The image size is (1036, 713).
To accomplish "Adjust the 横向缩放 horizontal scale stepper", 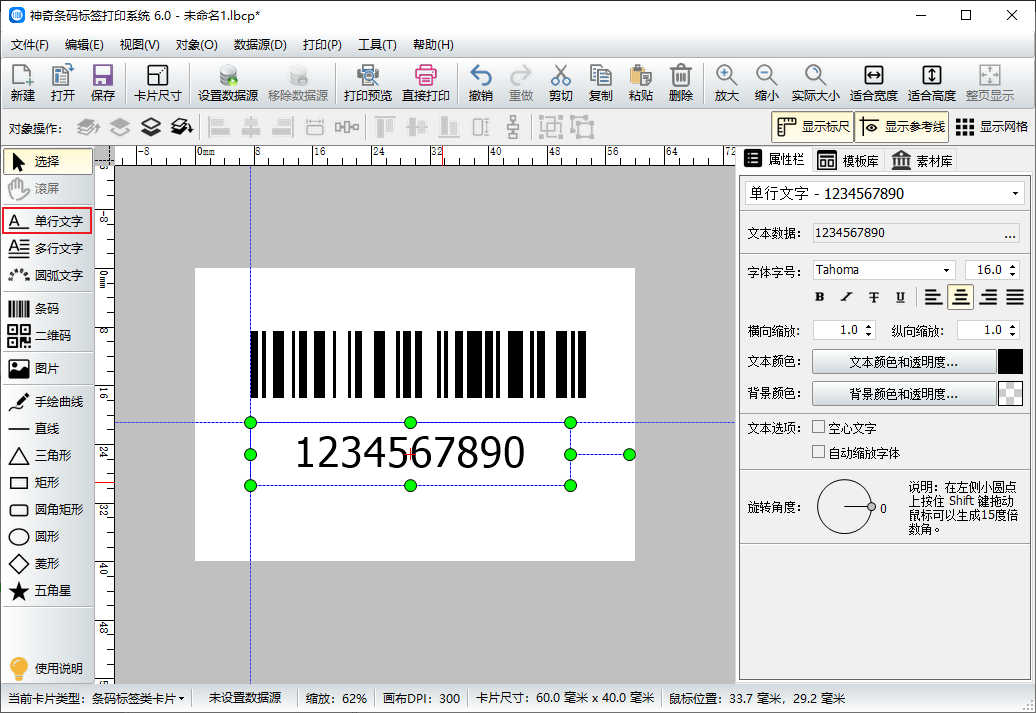I will pyautogui.click(x=869, y=330).
